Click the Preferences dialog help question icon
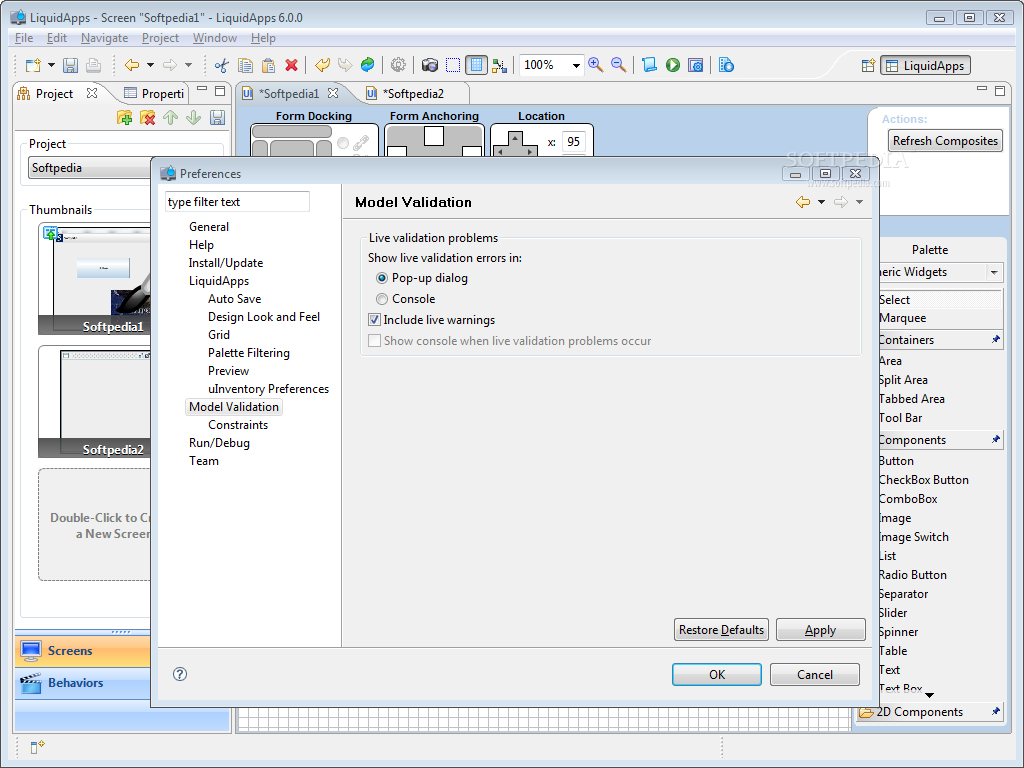Image resolution: width=1024 pixels, height=768 pixels. coord(180,674)
